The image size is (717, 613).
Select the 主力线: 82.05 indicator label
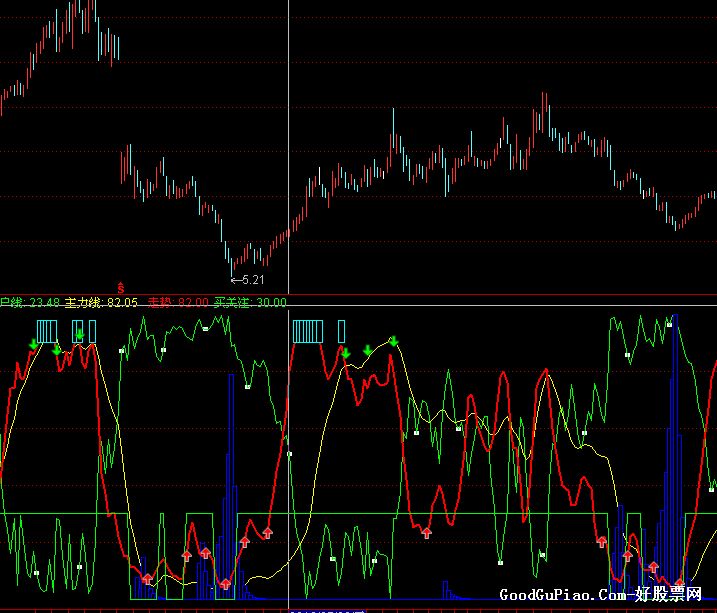pos(101,303)
